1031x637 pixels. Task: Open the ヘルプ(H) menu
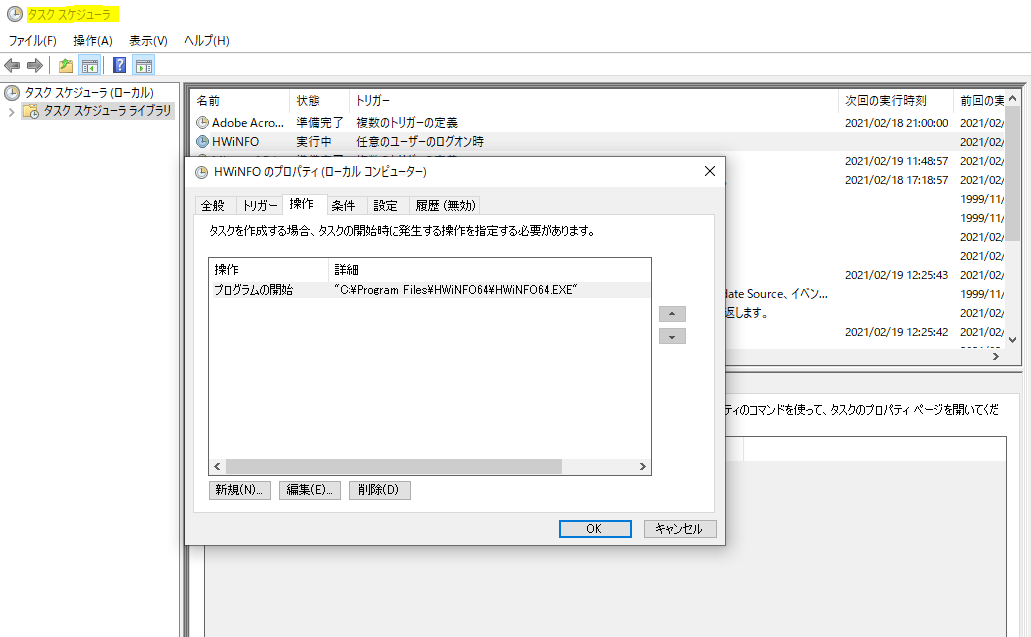tap(206, 41)
